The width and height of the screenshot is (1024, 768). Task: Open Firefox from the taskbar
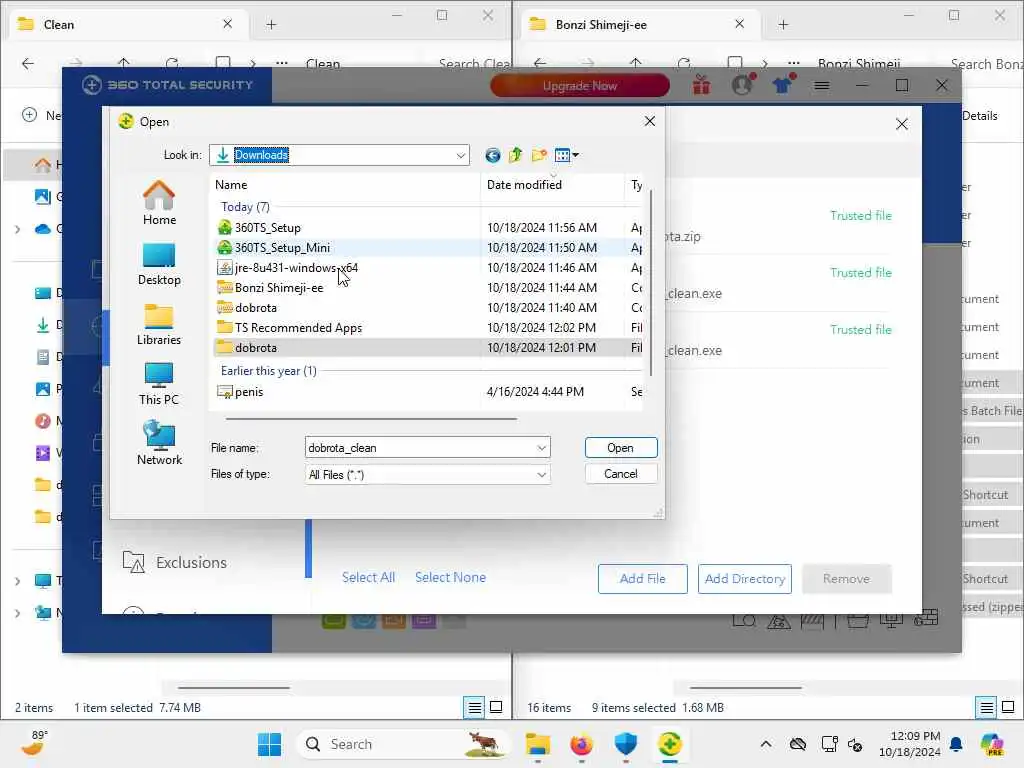[582, 744]
